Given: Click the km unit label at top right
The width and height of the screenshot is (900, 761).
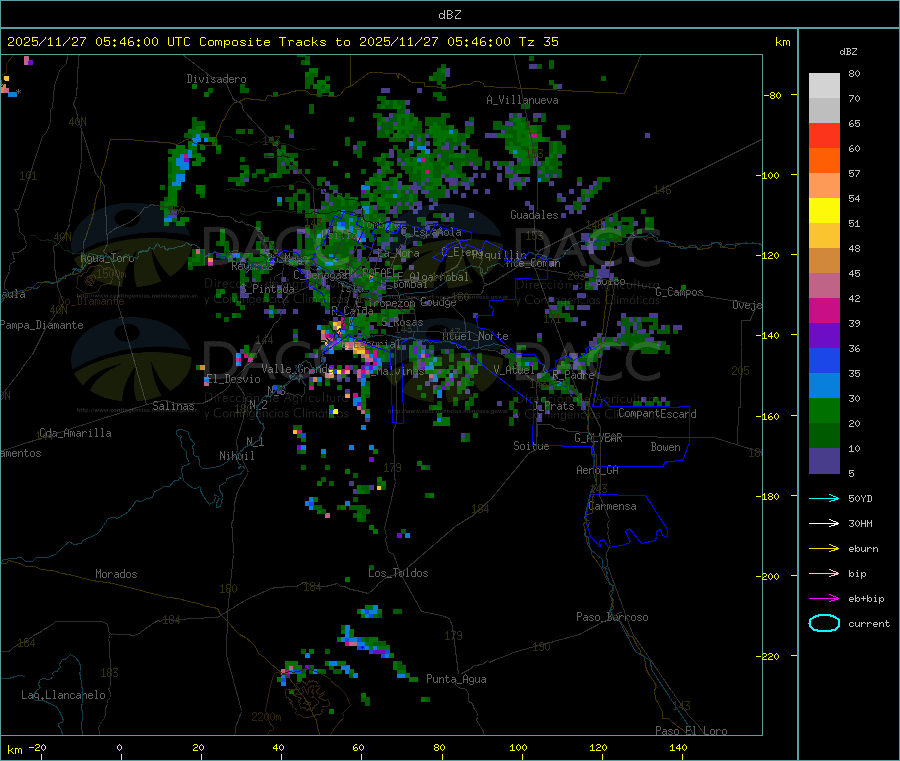Looking at the screenshot, I should 782,42.
